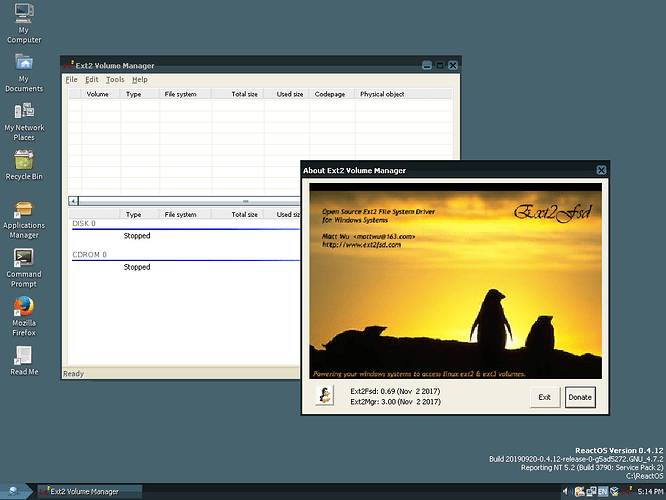Click the Donate button
Screen dimensions: 666x500
tap(580, 397)
